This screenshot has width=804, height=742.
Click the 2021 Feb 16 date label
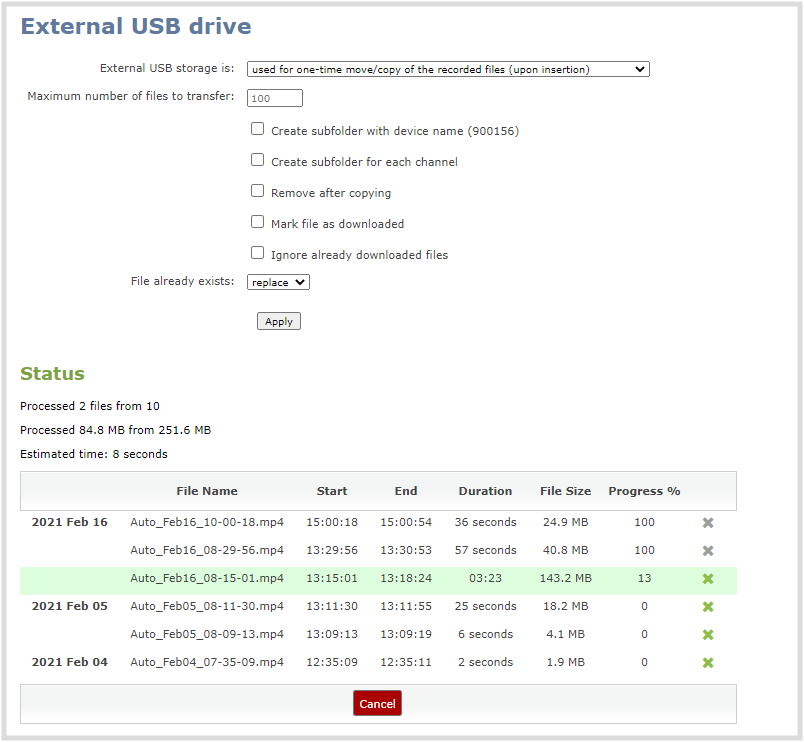(x=70, y=522)
